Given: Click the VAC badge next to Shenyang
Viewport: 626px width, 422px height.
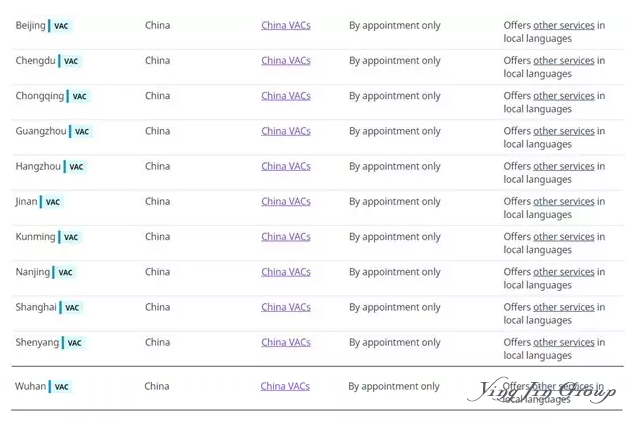Looking at the screenshot, I should click(74, 343).
